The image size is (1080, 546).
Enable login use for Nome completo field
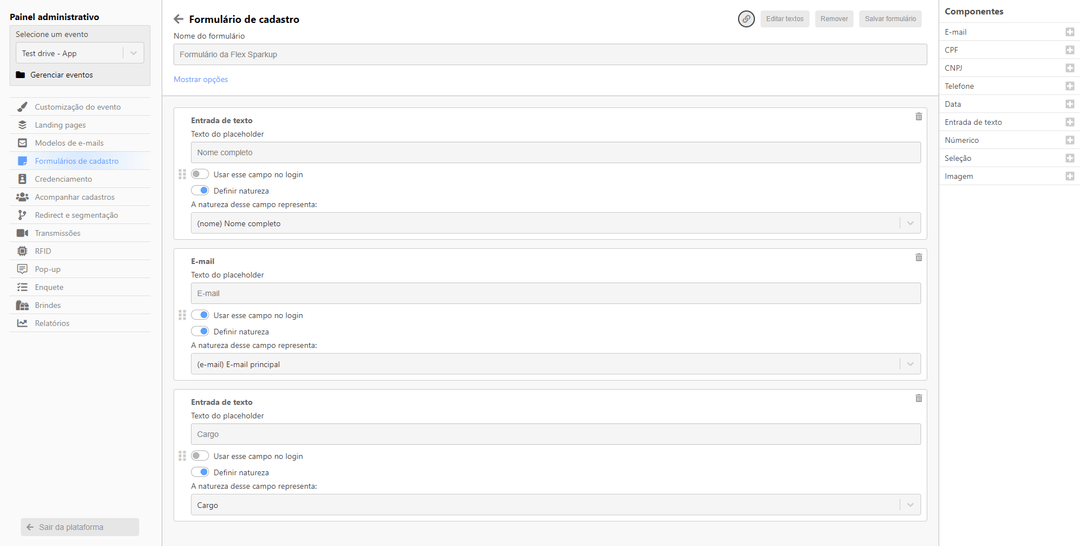point(200,174)
